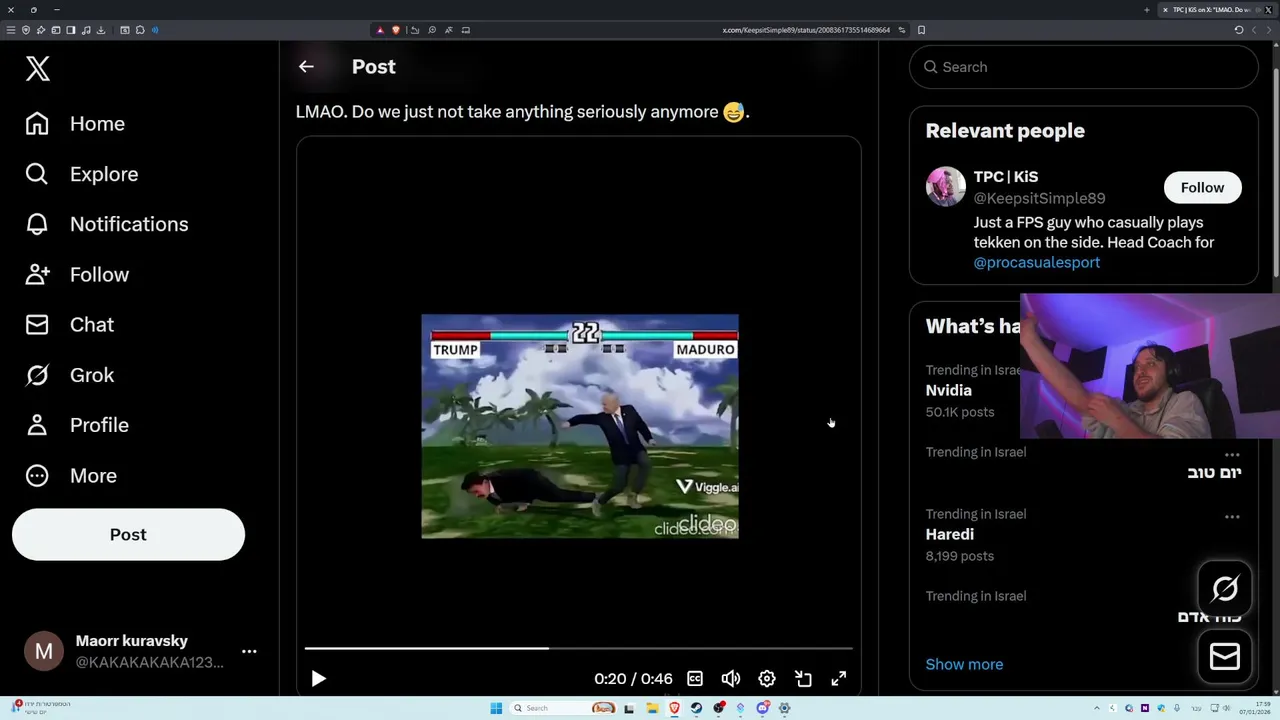The image size is (1280, 720).
Task: Open Grok from sidebar
Action: click(x=69, y=375)
